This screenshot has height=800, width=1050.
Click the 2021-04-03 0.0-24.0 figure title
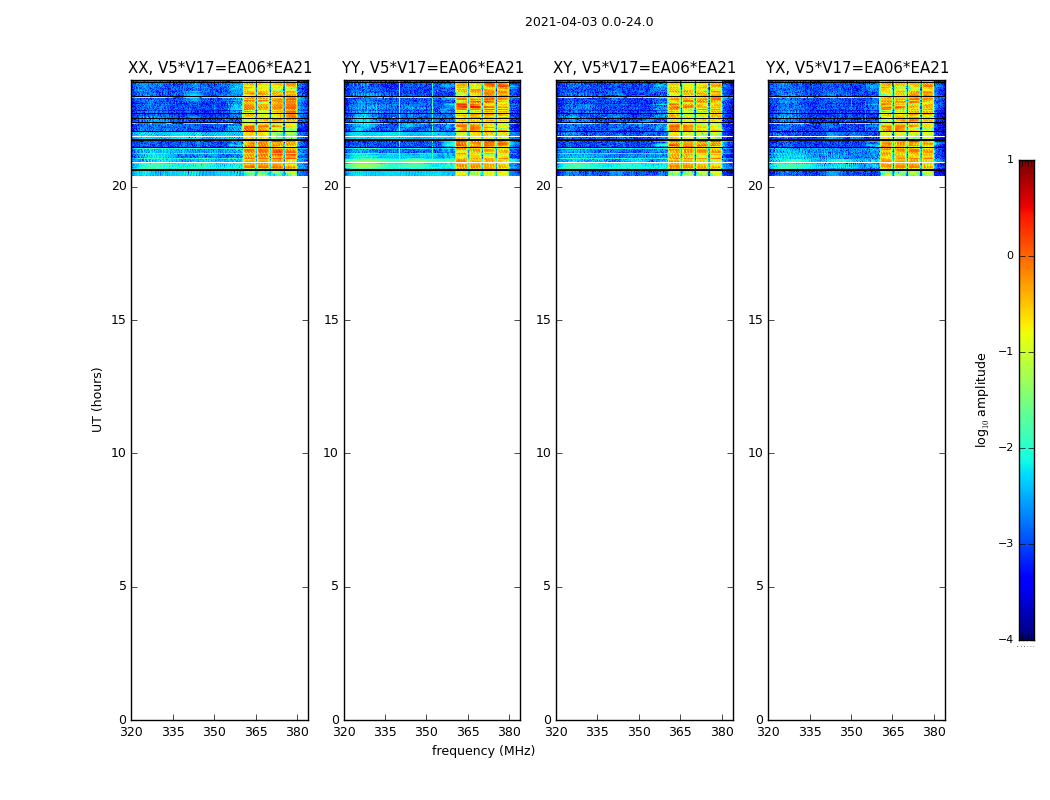(x=589, y=22)
